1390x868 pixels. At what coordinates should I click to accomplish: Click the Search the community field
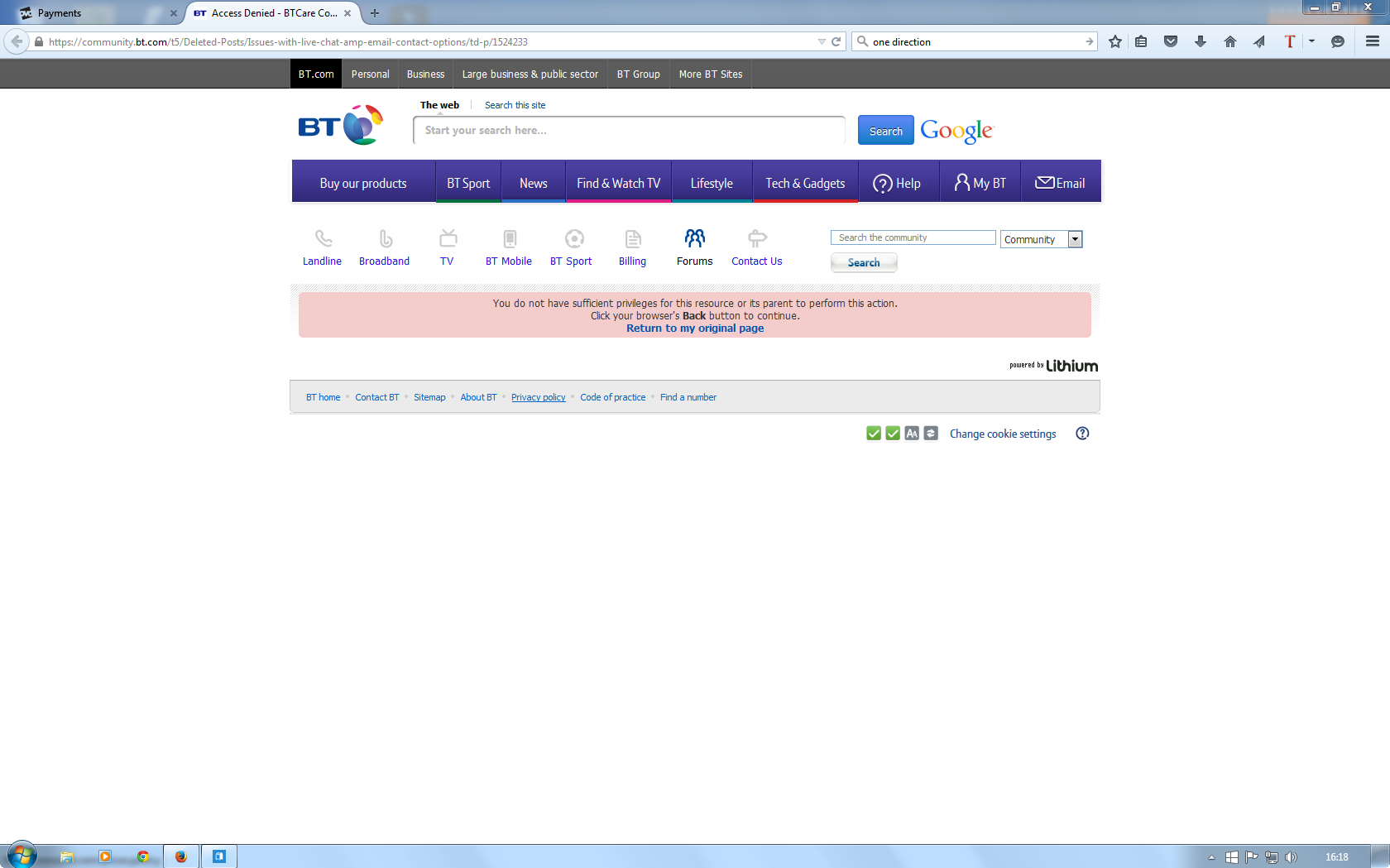tap(913, 237)
